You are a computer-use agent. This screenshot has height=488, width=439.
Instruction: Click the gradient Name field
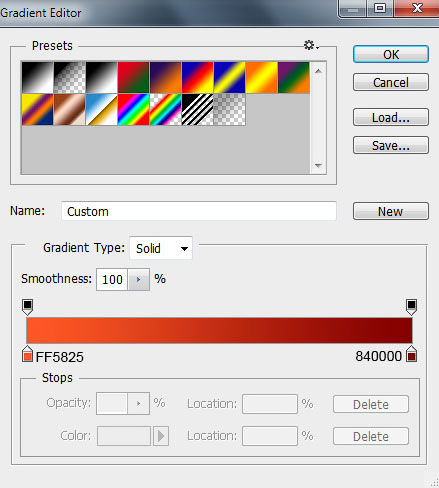199,211
